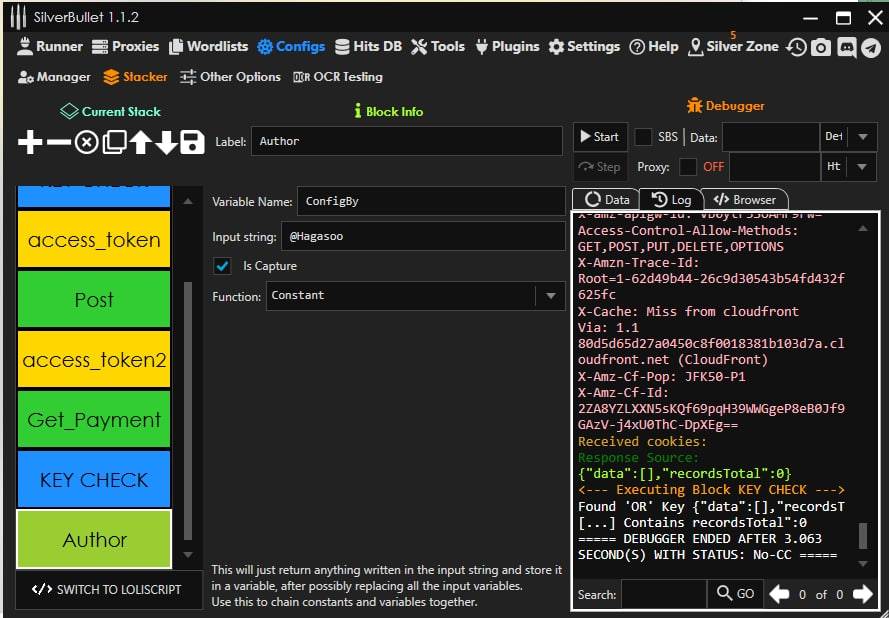Viewport: 889px width, 618px height.
Task: Click the circled X disable block icon
Action: click(87, 142)
